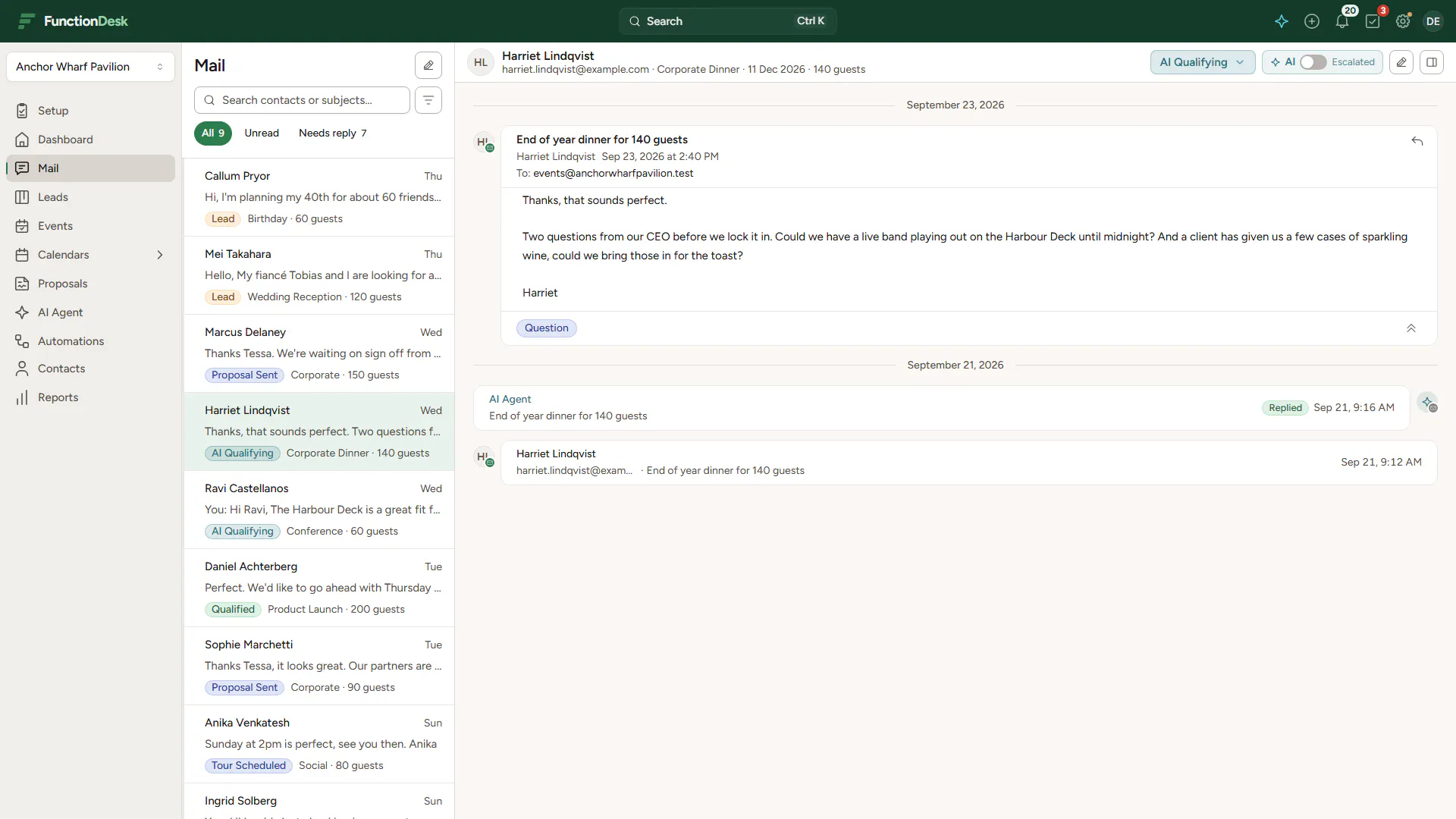Viewport: 1456px width, 819px height.
Task: Open Proposals section
Action: click(x=90, y=284)
